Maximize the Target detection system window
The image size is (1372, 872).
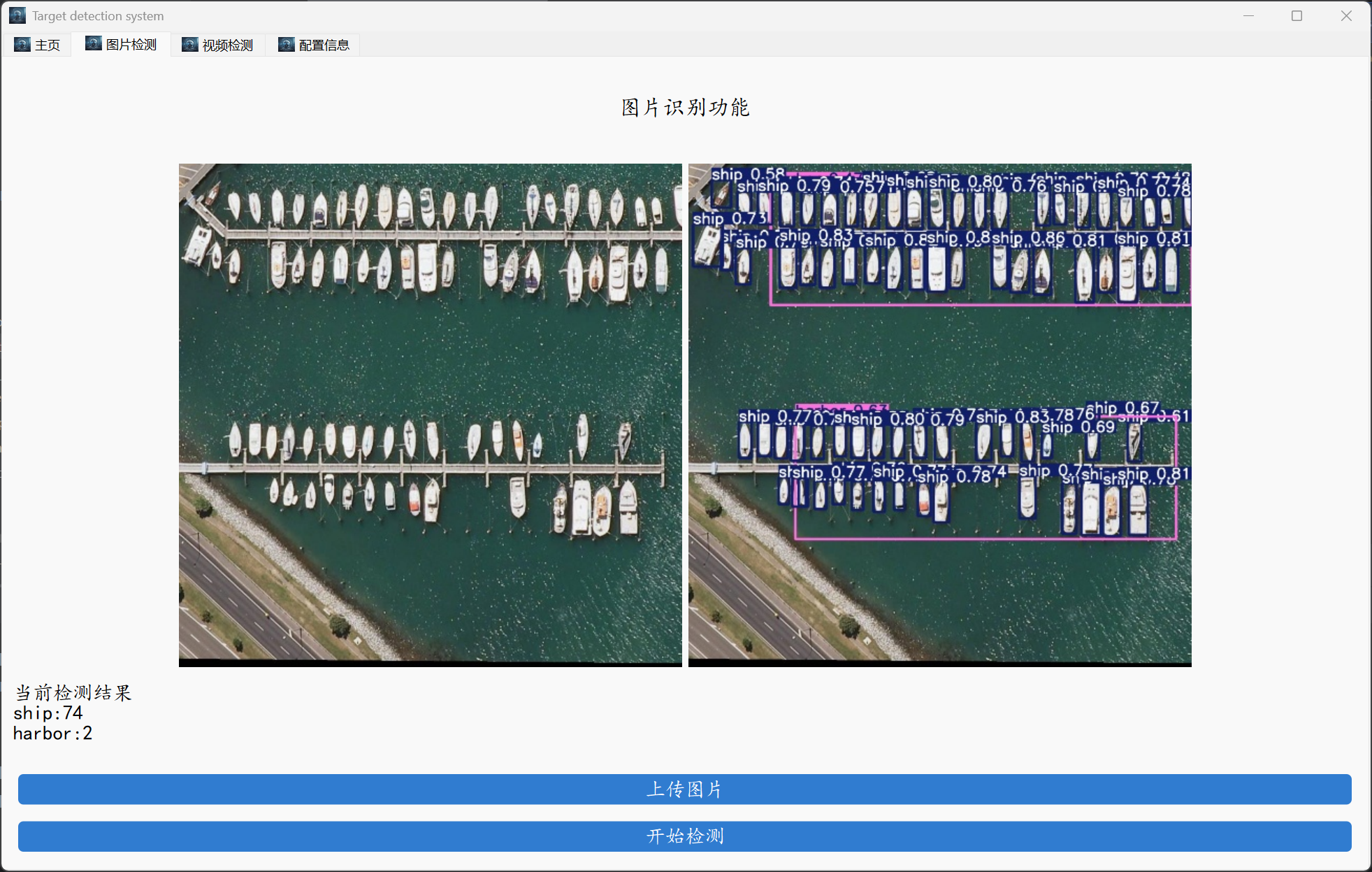pos(1297,15)
